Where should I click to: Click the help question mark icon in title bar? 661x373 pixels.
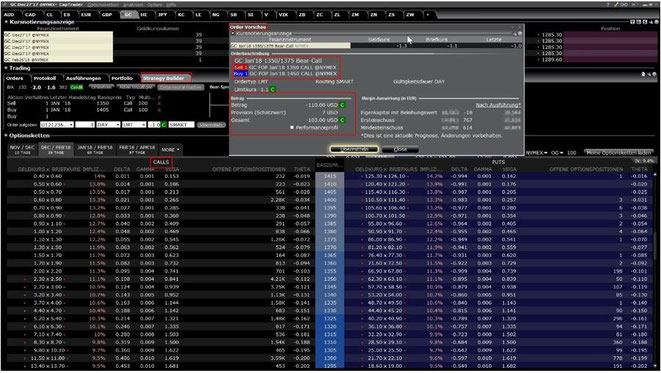click(x=608, y=5)
